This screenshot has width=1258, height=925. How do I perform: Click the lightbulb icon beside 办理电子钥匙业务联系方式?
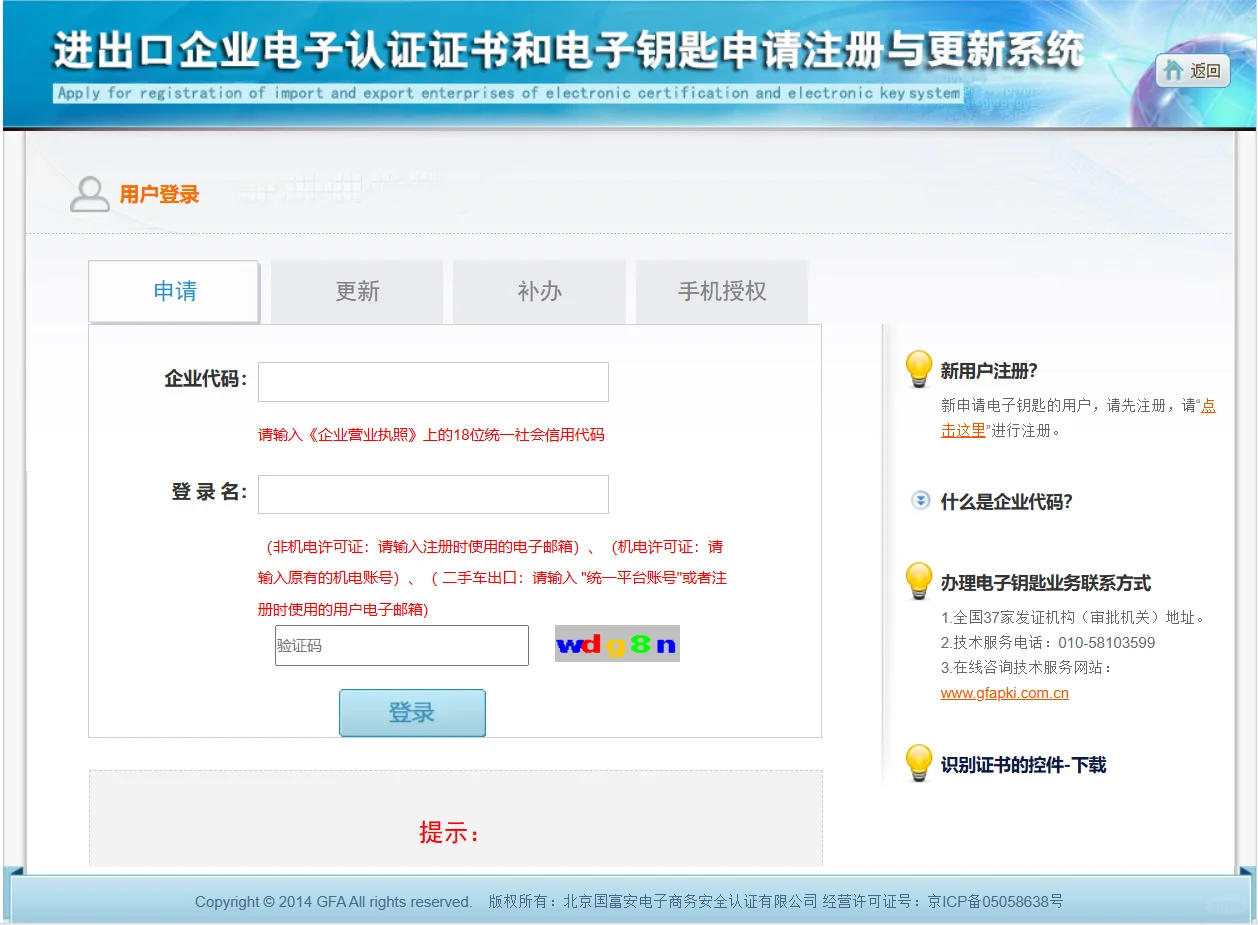[919, 580]
